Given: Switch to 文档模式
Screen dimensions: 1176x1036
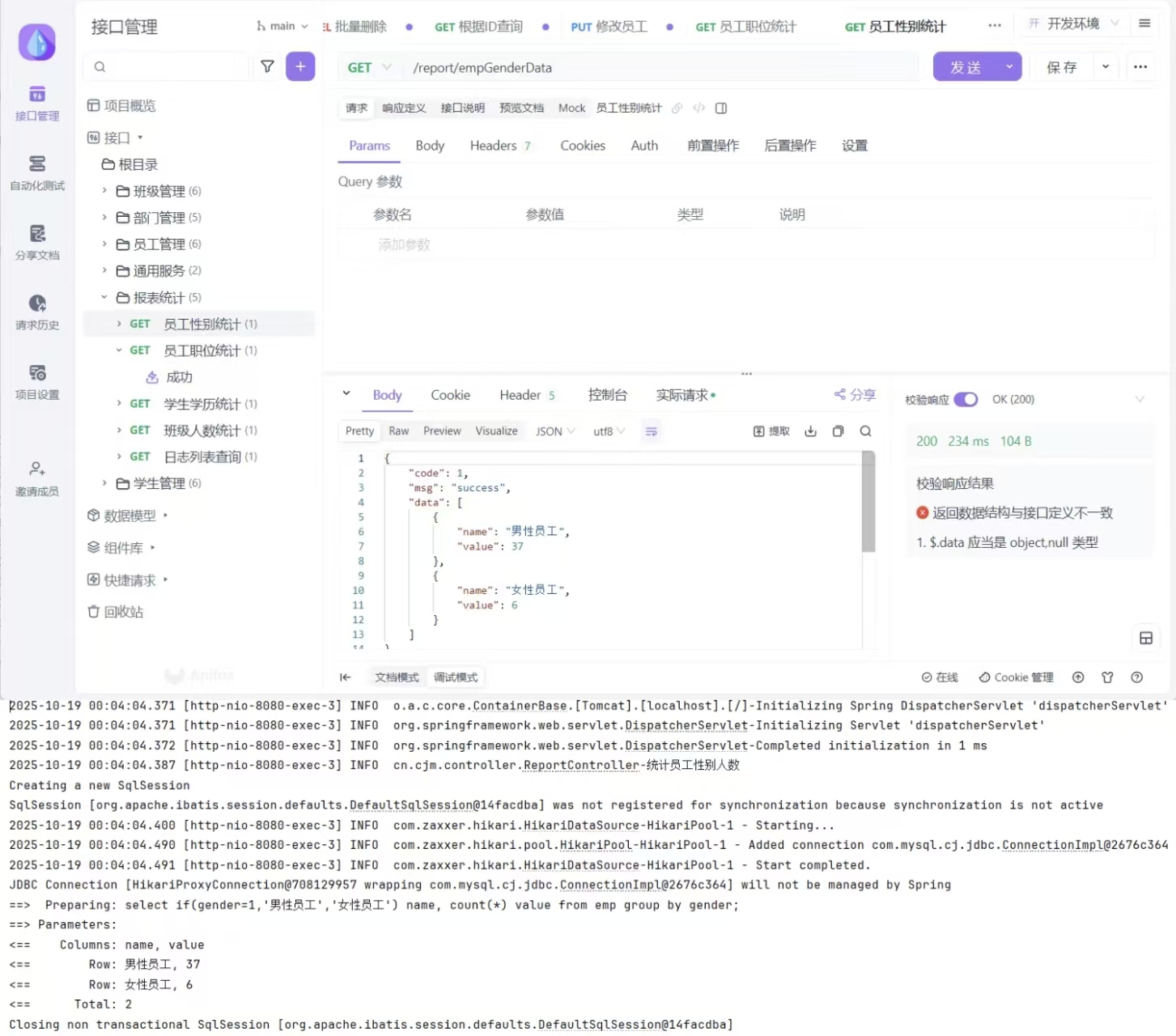Looking at the screenshot, I should (x=397, y=677).
